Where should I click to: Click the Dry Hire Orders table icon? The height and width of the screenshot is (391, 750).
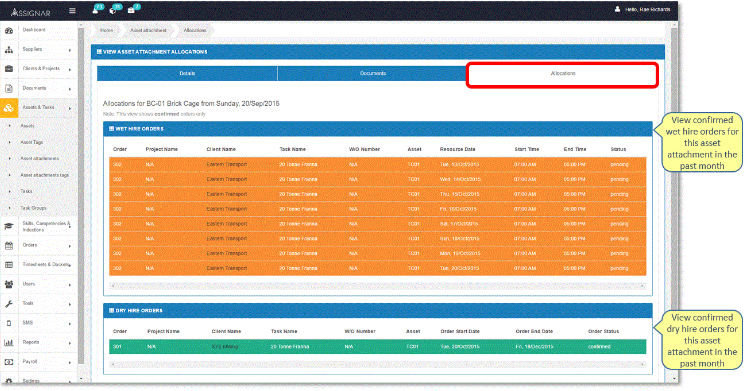click(111, 311)
